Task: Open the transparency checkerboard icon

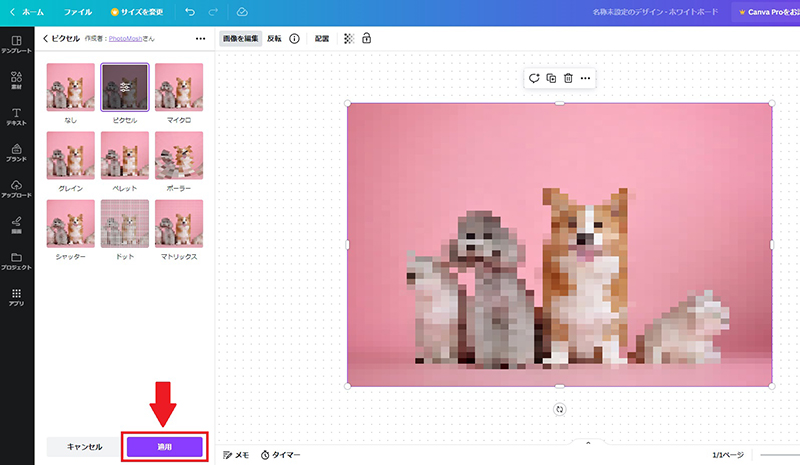Action: [349, 39]
